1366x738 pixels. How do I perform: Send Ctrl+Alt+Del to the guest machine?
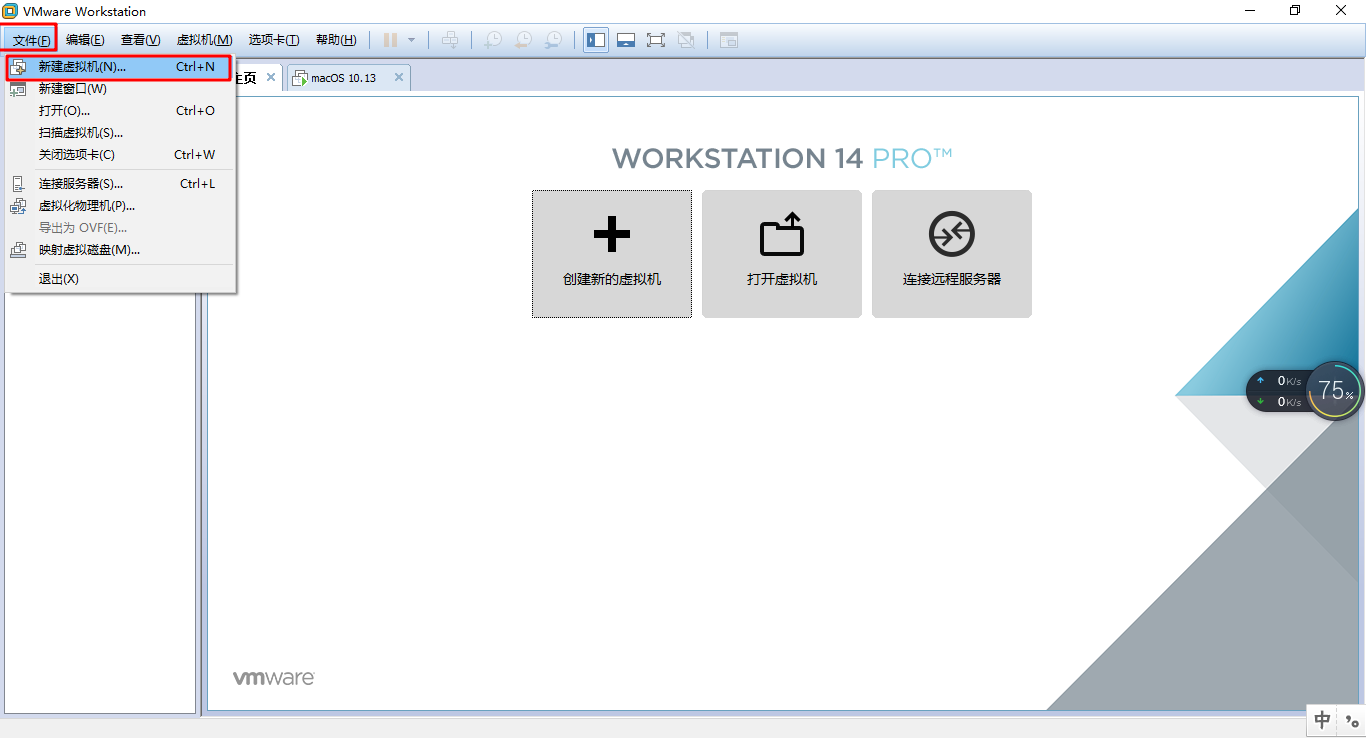point(450,40)
